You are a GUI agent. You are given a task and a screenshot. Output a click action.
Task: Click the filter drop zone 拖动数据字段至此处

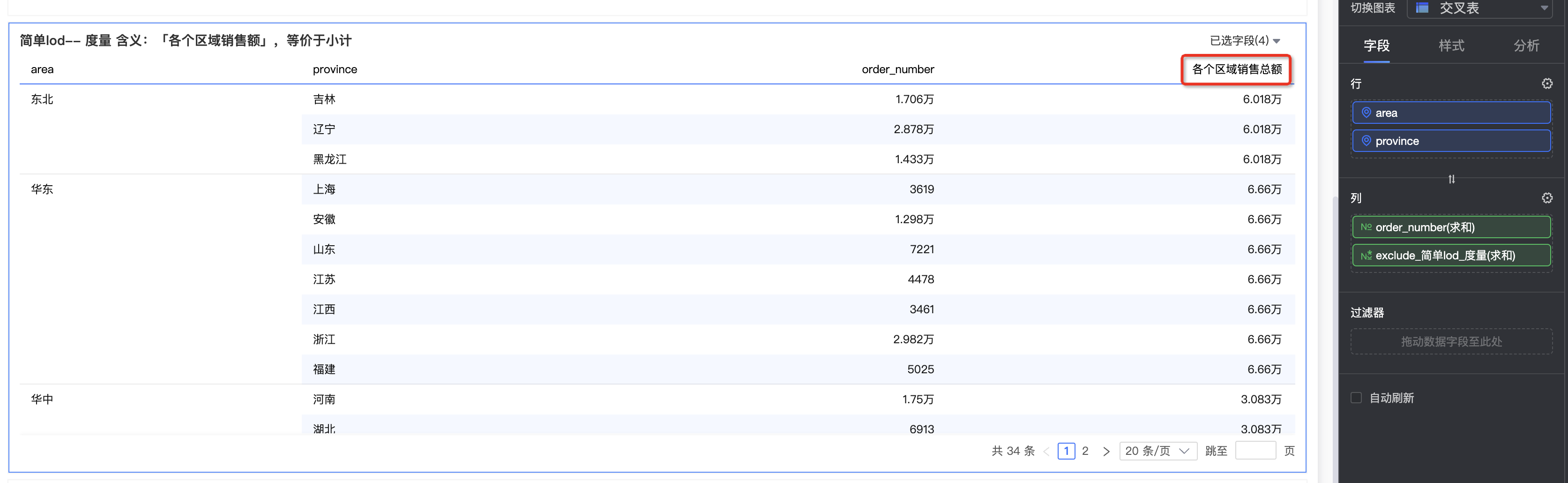pyautogui.click(x=1451, y=342)
